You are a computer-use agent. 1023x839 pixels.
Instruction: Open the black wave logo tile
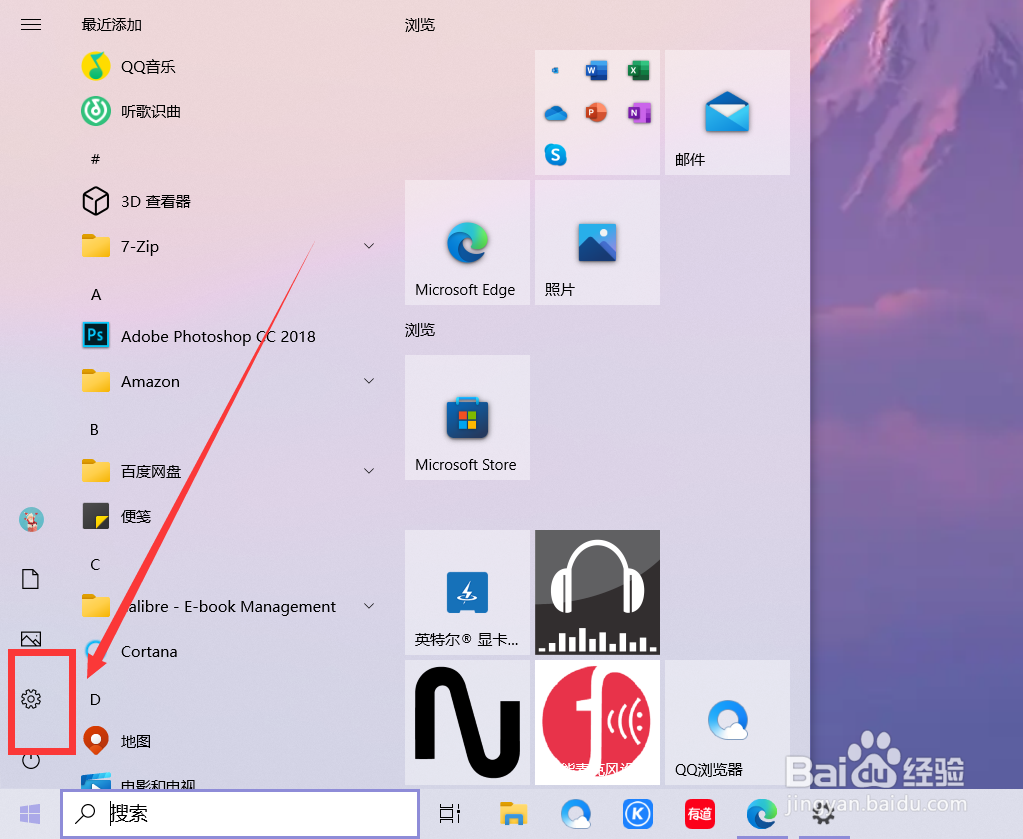pyautogui.click(x=467, y=722)
